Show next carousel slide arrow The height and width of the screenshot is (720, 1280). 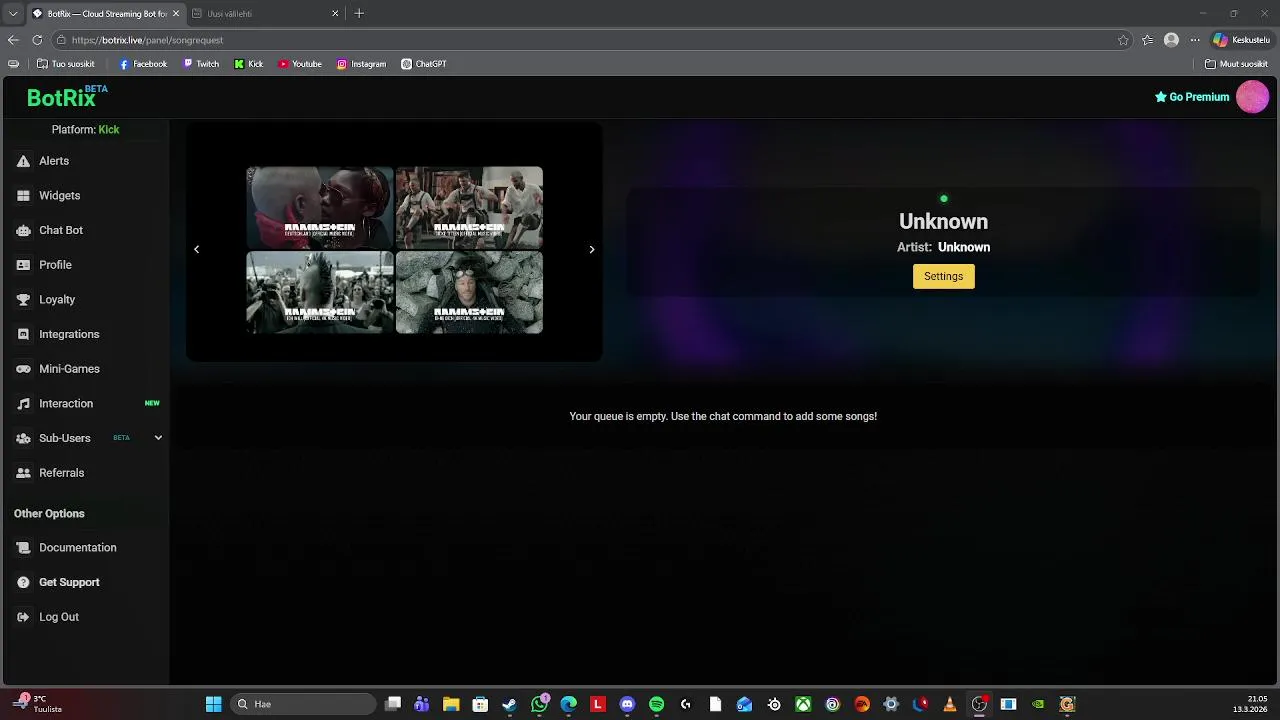click(x=591, y=249)
